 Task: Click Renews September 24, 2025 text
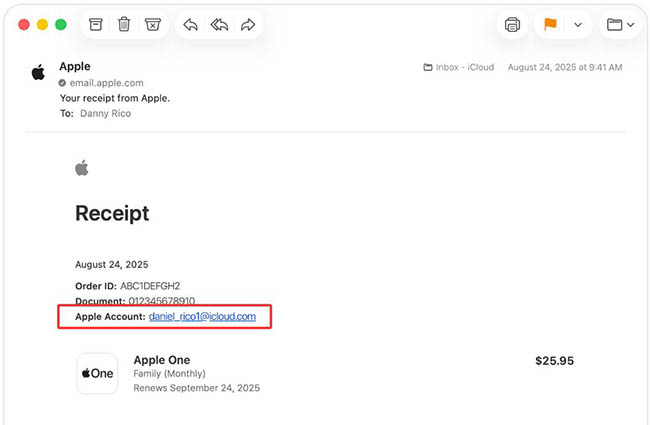(196, 388)
